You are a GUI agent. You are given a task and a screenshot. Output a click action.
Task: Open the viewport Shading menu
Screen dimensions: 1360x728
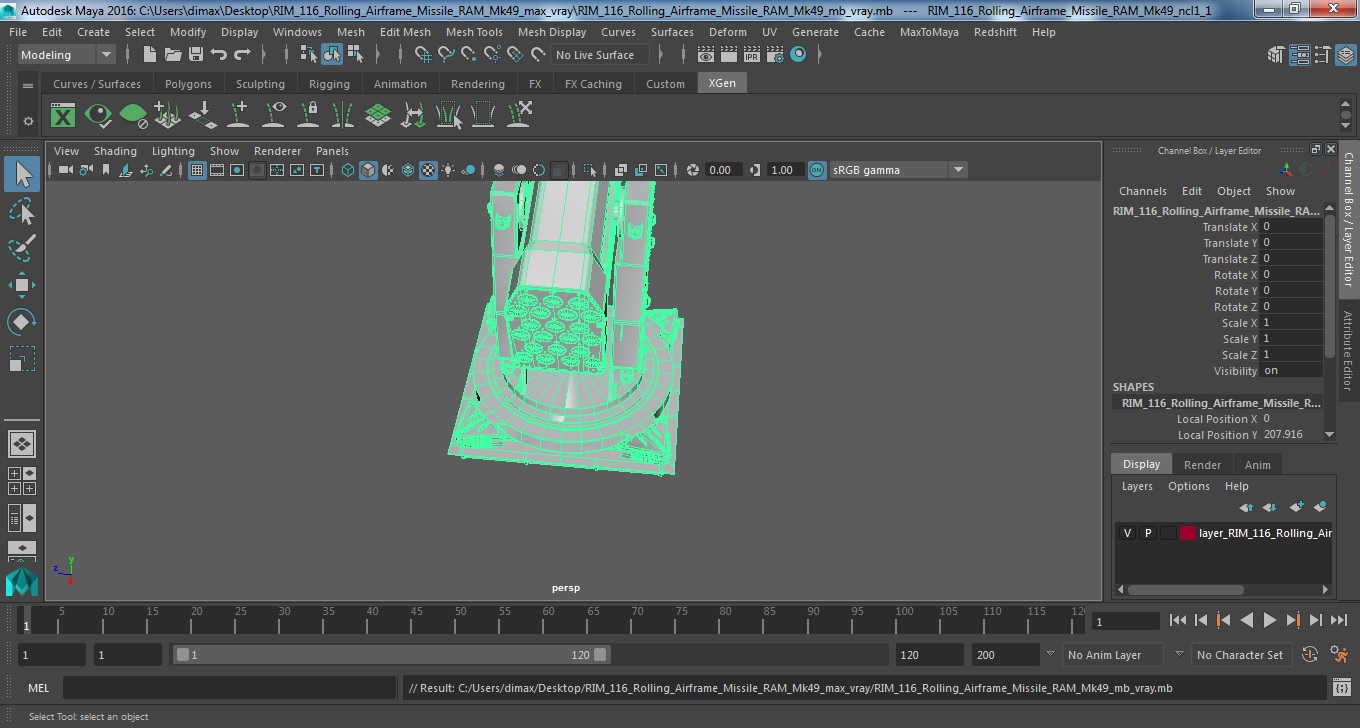pos(115,151)
